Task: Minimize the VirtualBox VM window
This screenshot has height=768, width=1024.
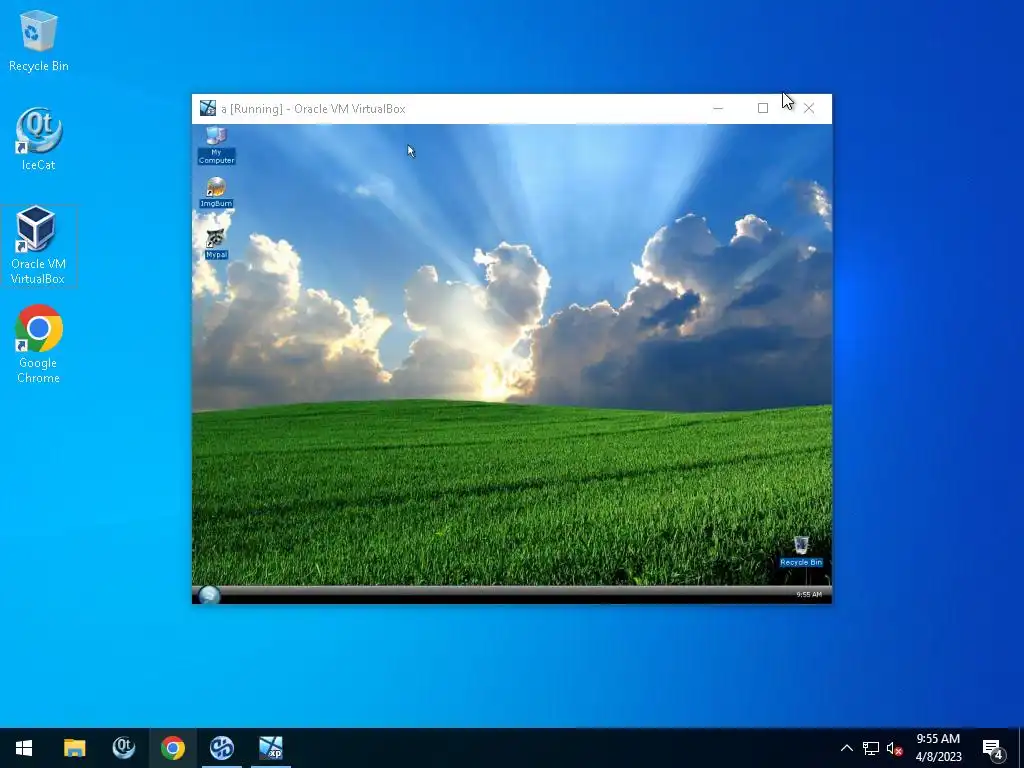Action: tap(718, 108)
